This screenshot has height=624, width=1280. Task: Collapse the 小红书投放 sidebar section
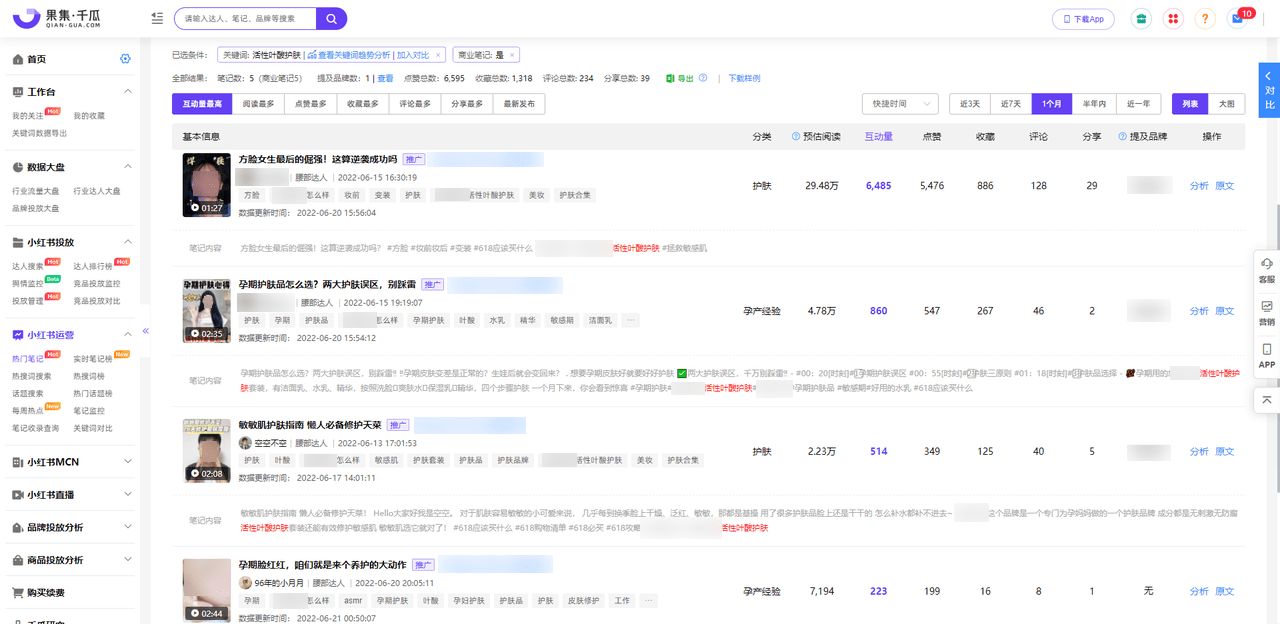tap(128, 242)
